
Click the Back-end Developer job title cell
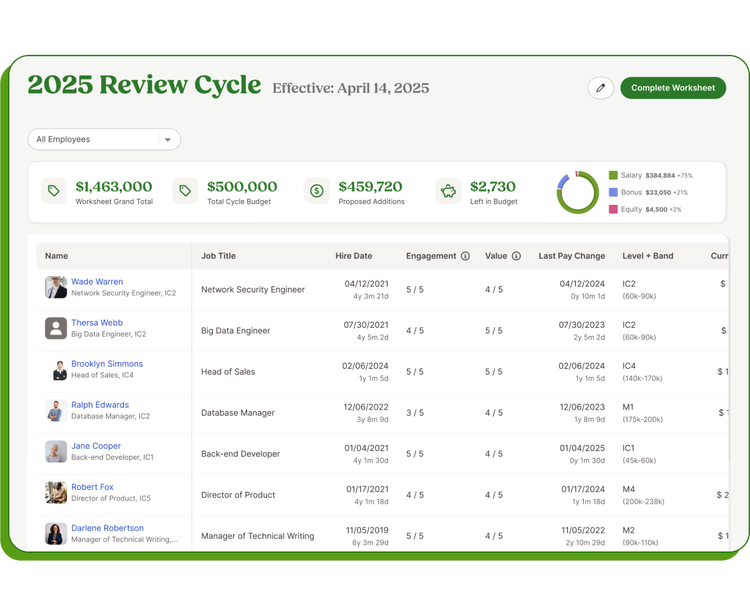click(240, 454)
